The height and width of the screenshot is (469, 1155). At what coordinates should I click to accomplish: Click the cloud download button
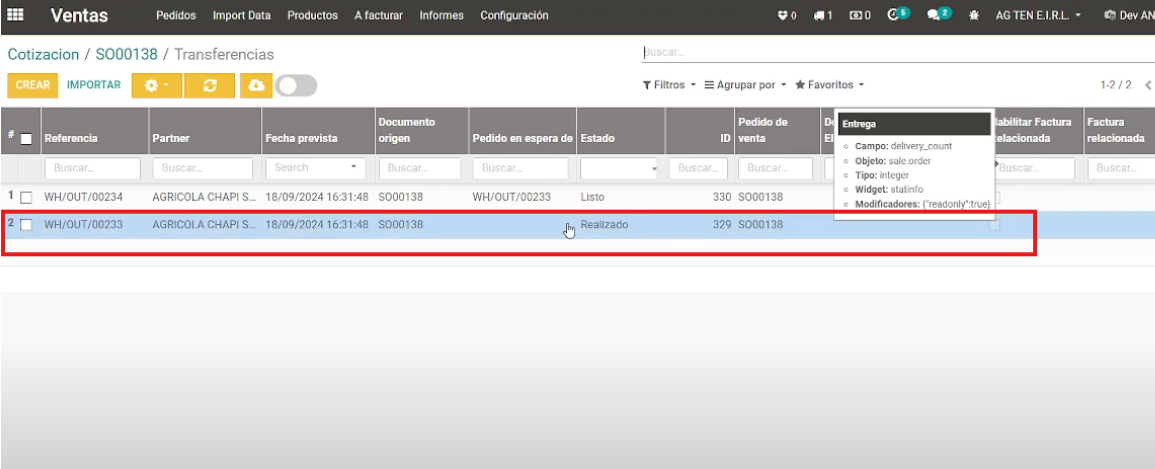click(256, 85)
